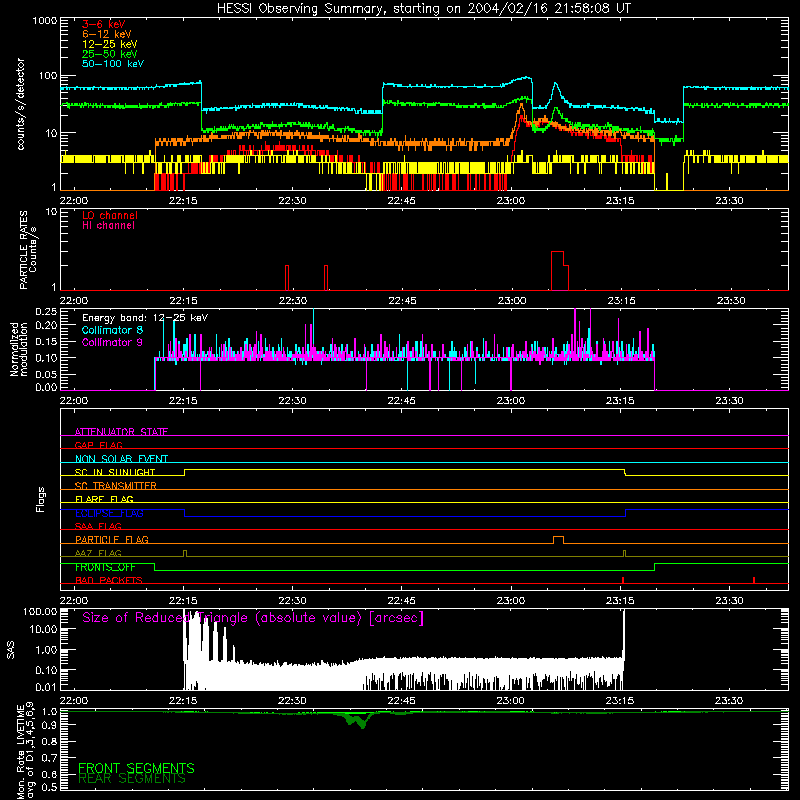Click the SC TRANSMITTER flag label
The width and height of the screenshot is (800, 800).
point(116,486)
